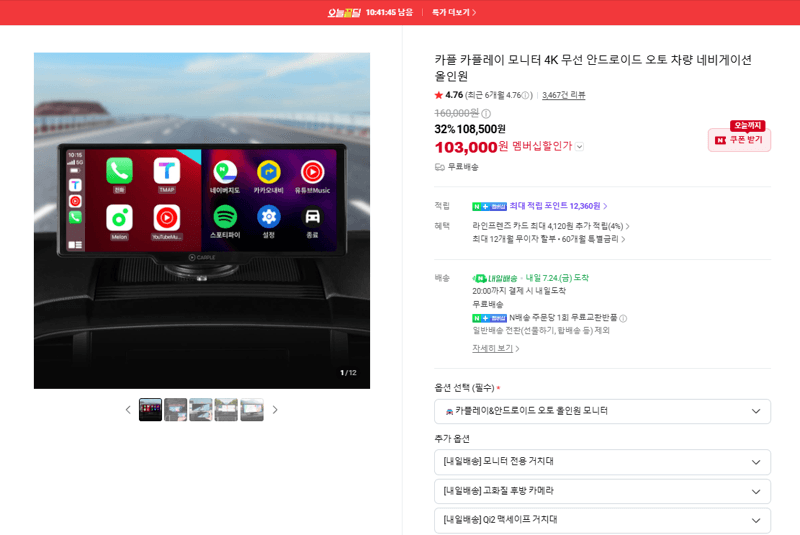
Task: Click the 1/12 image counter
Action: click(x=348, y=373)
